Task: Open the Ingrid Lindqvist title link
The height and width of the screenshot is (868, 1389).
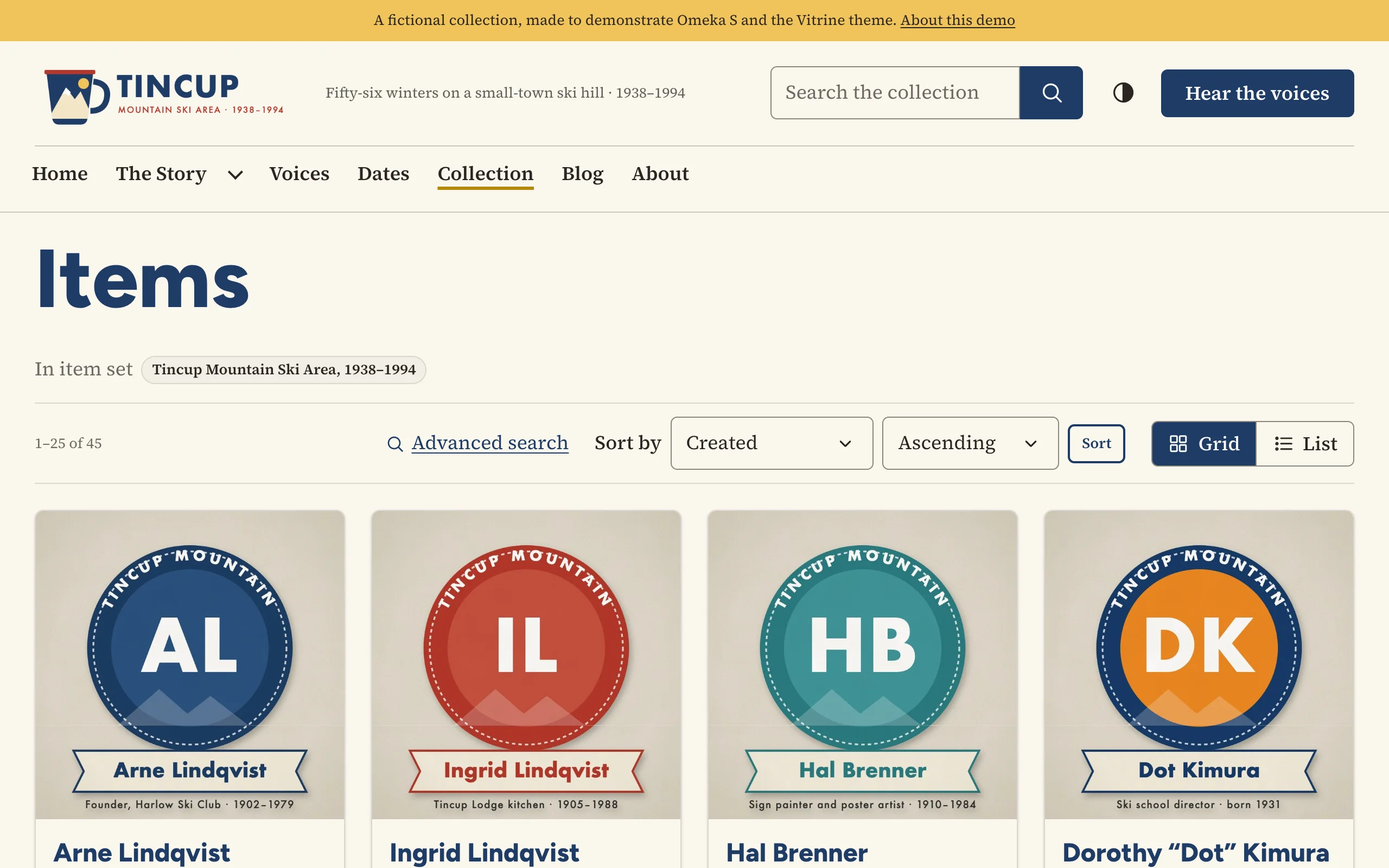Action: pyautogui.click(x=485, y=852)
